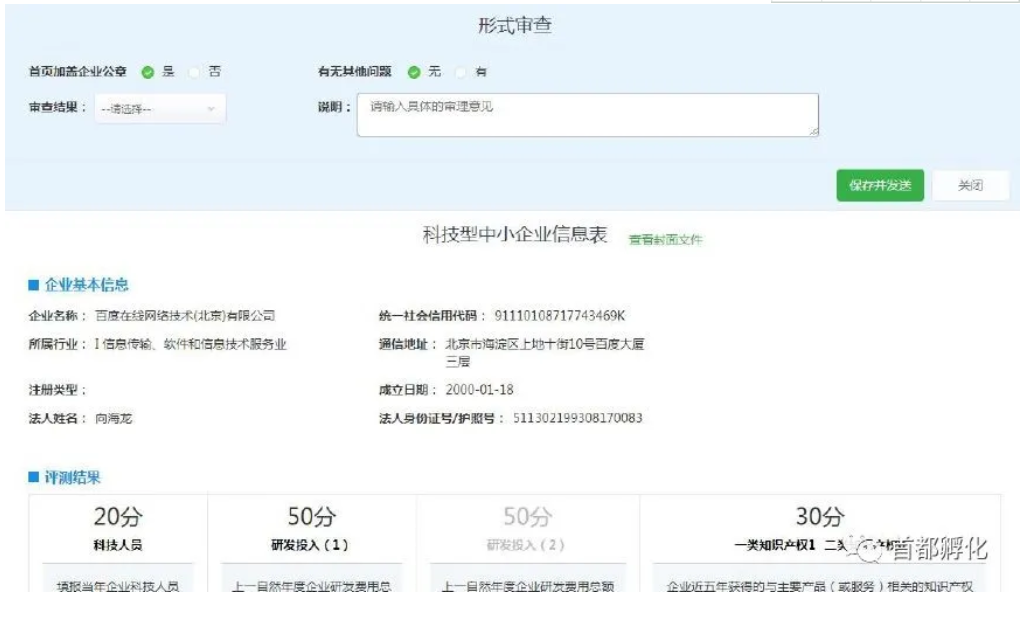Select '是' for 首页加盖企业公章
Viewport: 1029px width, 620px height.
point(148,72)
